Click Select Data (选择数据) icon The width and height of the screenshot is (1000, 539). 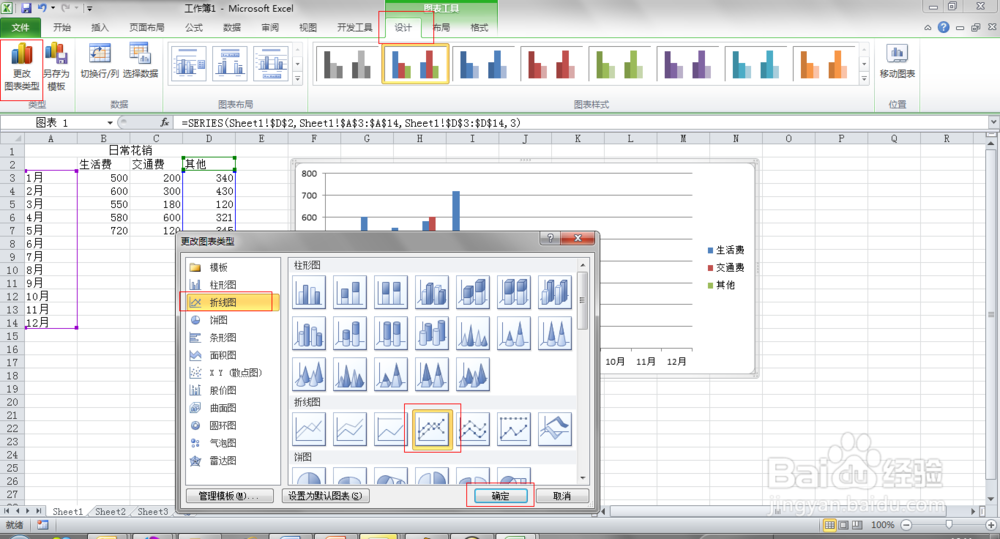tap(140, 61)
